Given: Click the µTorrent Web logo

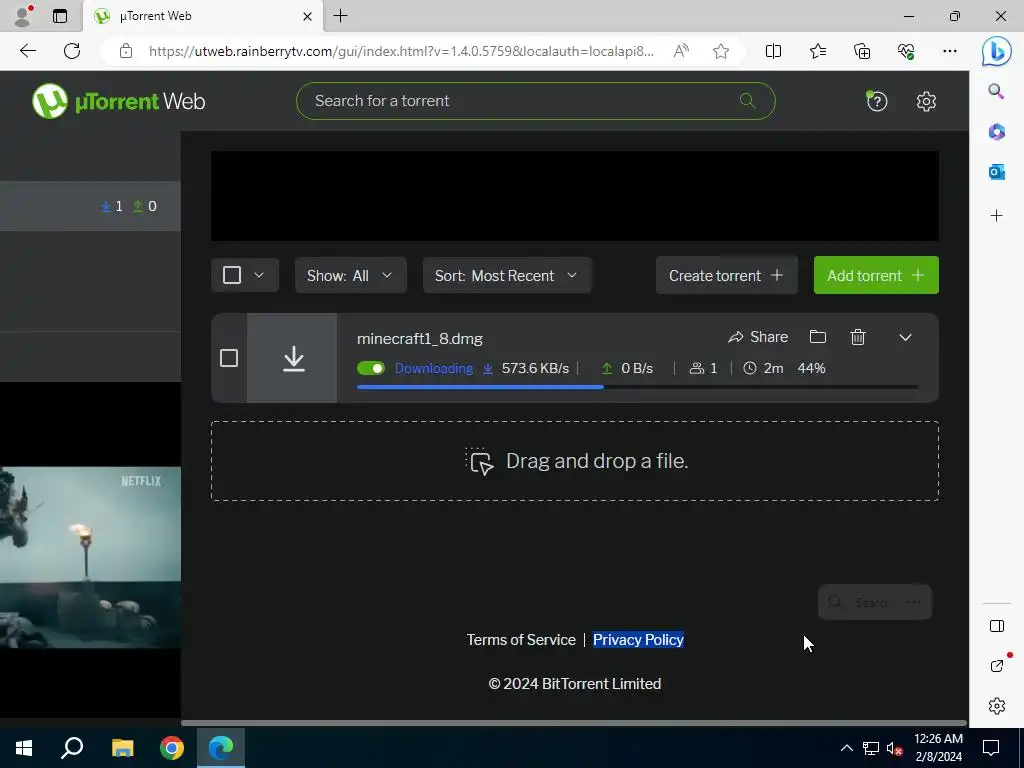Looking at the screenshot, I should (x=118, y=101).
